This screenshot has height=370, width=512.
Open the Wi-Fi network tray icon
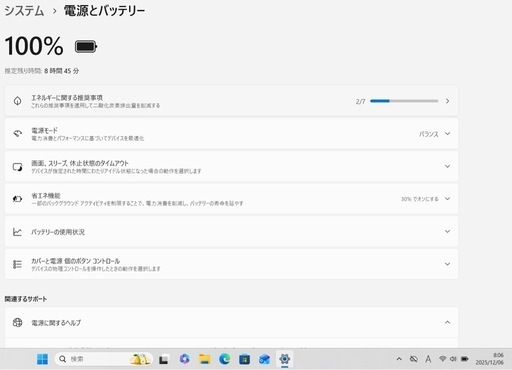point(442,359)
